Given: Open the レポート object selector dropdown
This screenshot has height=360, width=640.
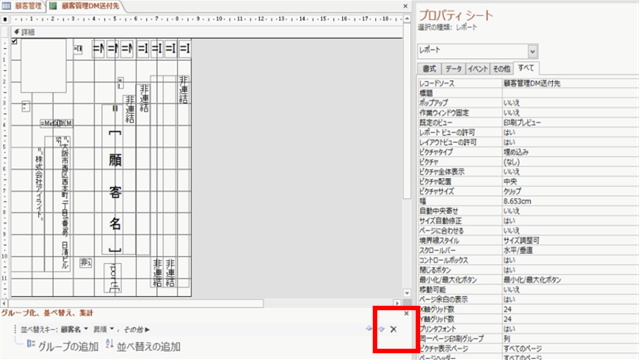Looking at the screenshot, I should (x=532, y=51).
